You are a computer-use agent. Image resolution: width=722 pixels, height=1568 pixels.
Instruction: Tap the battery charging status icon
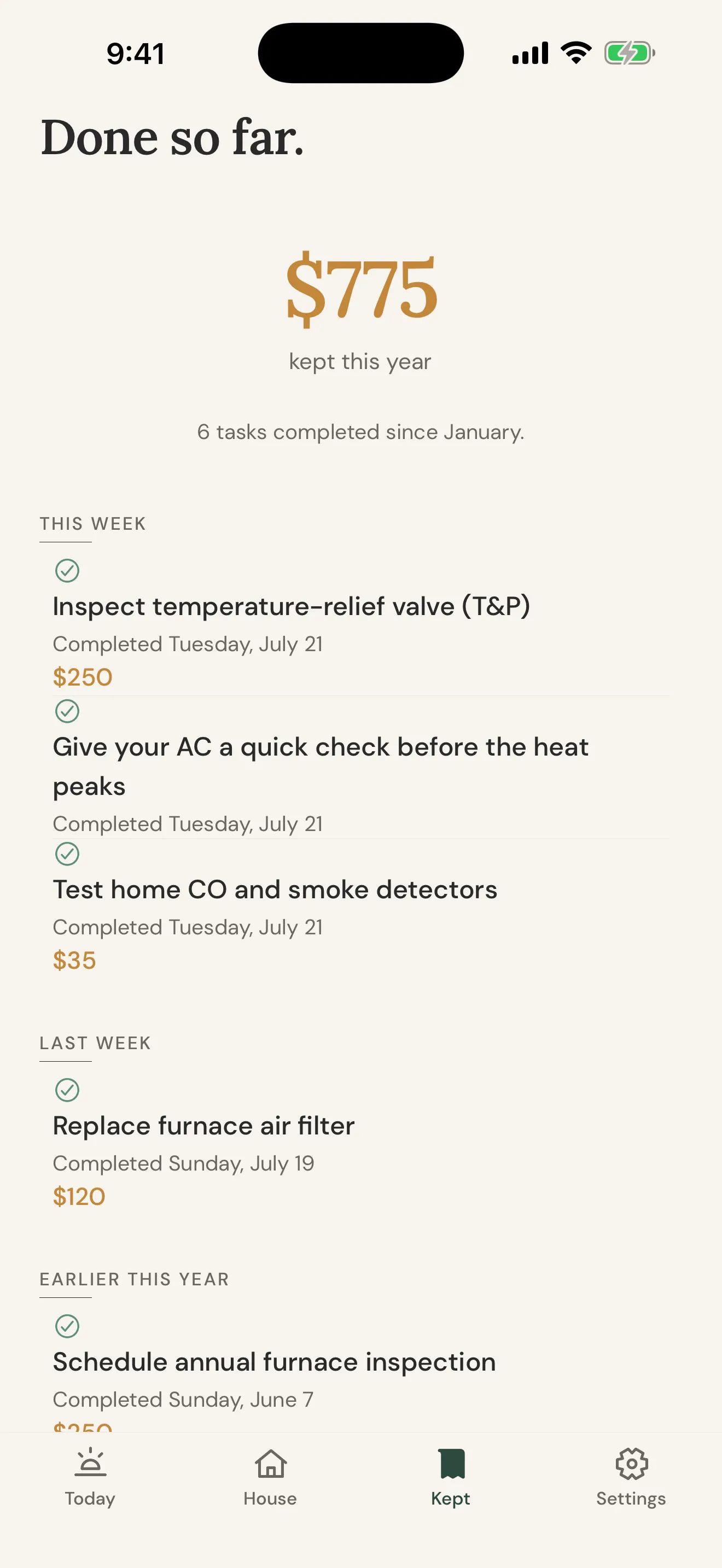pos(630,53)
